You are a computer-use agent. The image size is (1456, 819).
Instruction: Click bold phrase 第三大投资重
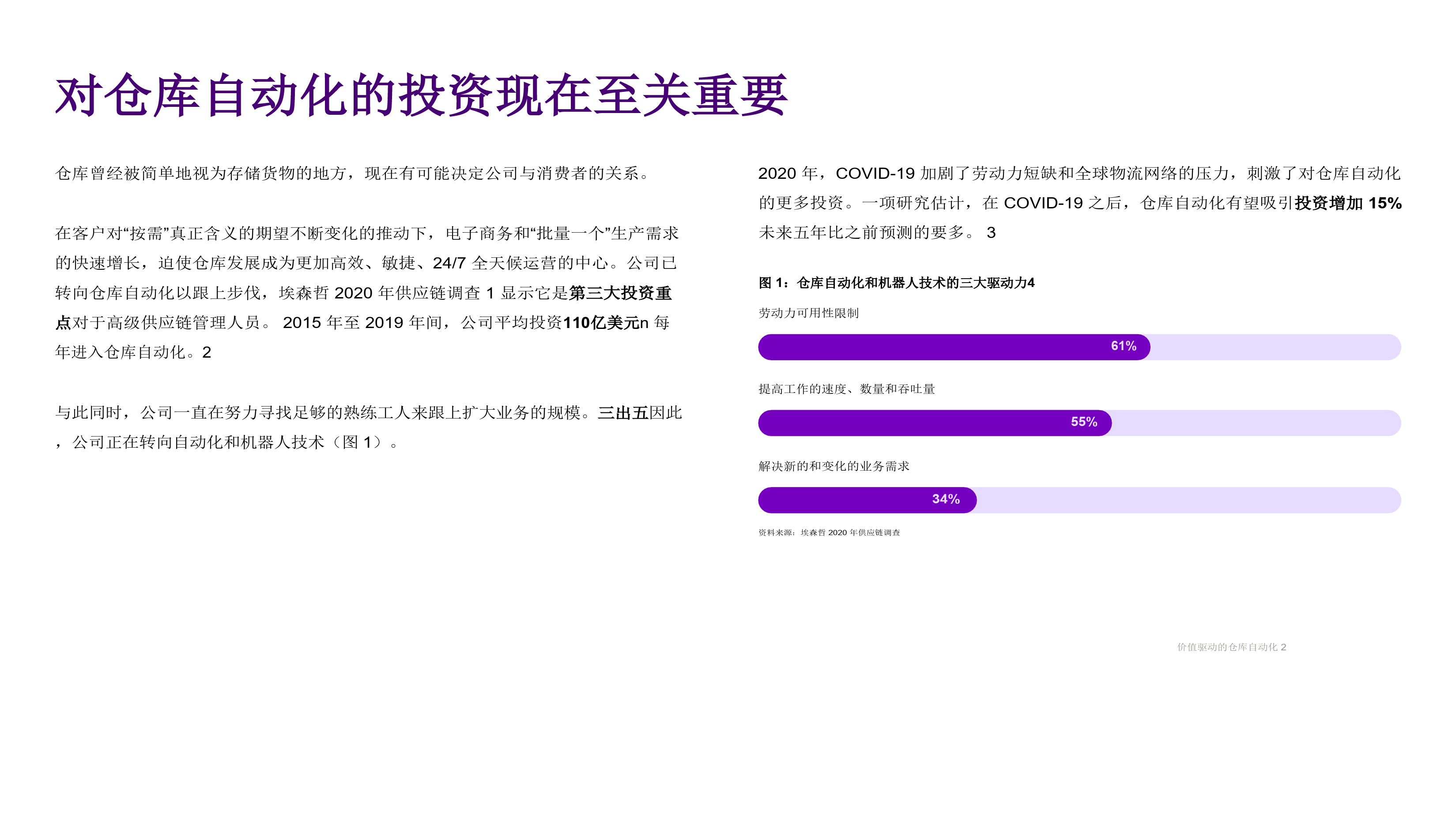pyautogui.click(x=620, y=293)
